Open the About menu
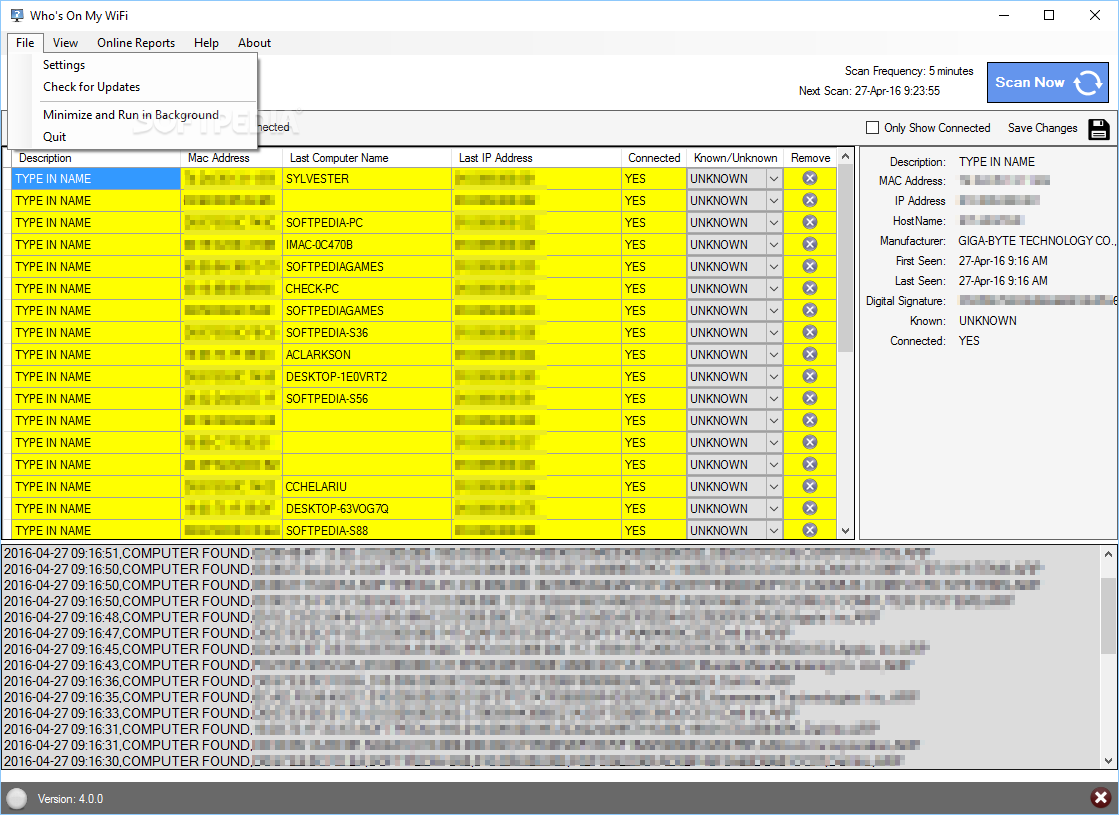The width and height of the screenshot is (1119, 815). (x=254, y=43)
